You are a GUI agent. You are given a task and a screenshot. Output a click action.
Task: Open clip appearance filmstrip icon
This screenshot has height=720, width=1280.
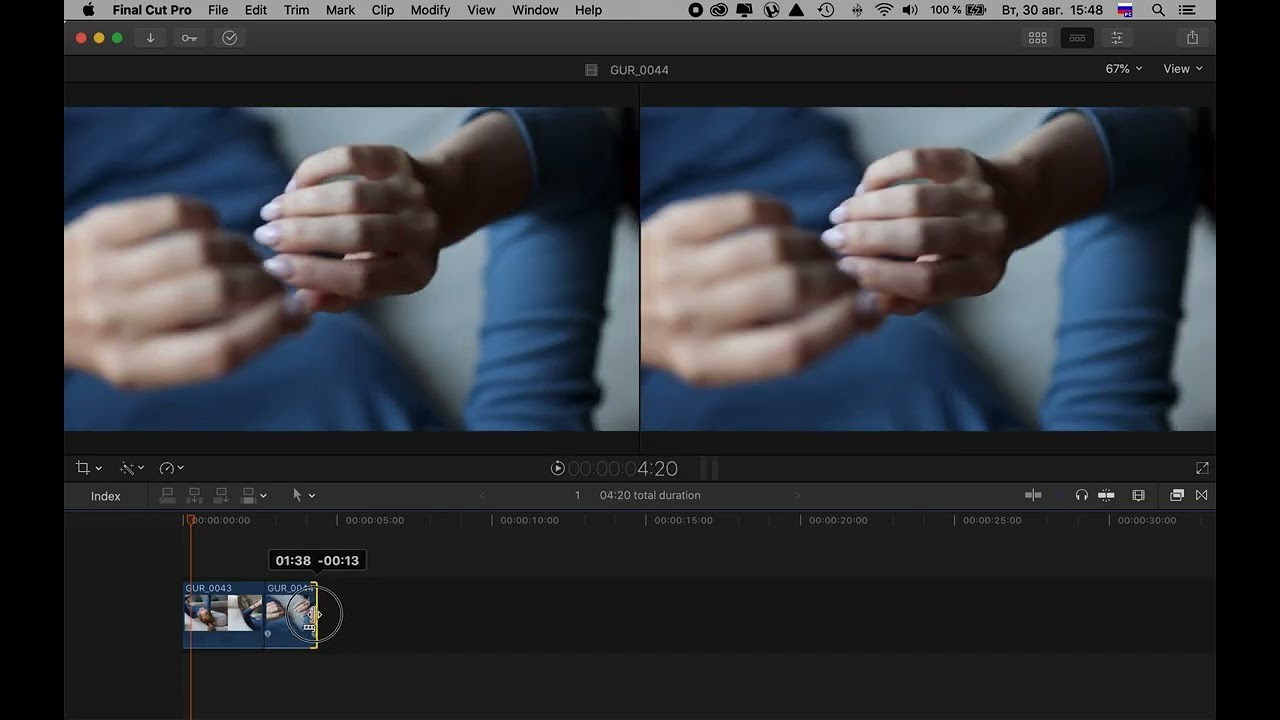(x=1138, y=495)
